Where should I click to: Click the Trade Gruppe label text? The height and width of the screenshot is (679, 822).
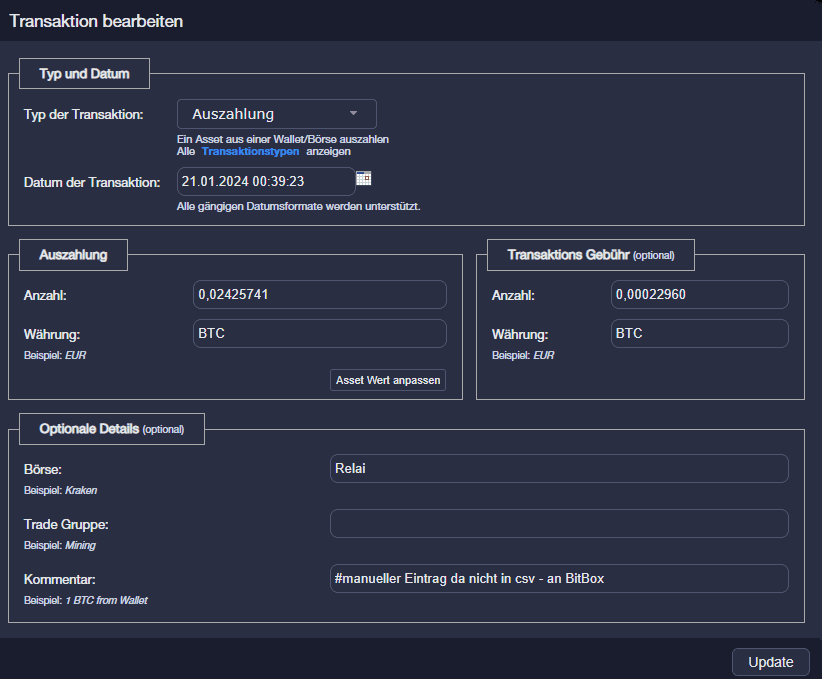point(66,524)
